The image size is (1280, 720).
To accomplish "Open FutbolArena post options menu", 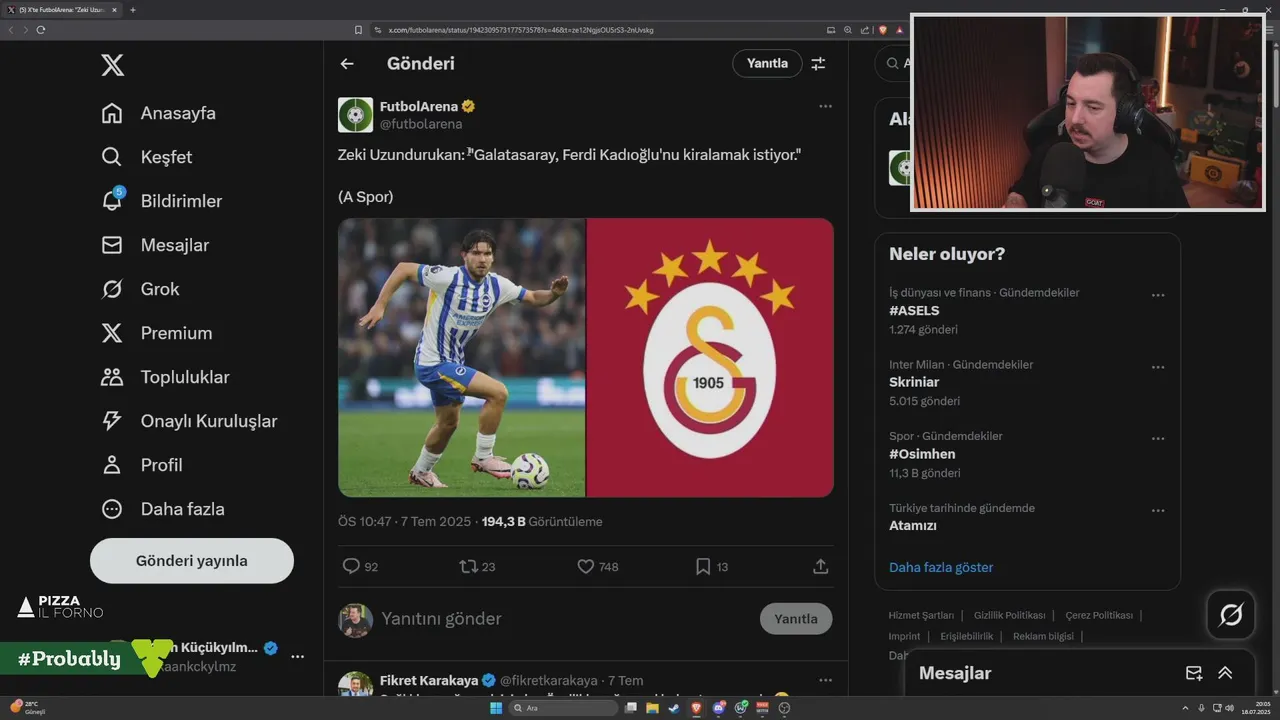I will [825, 106].
